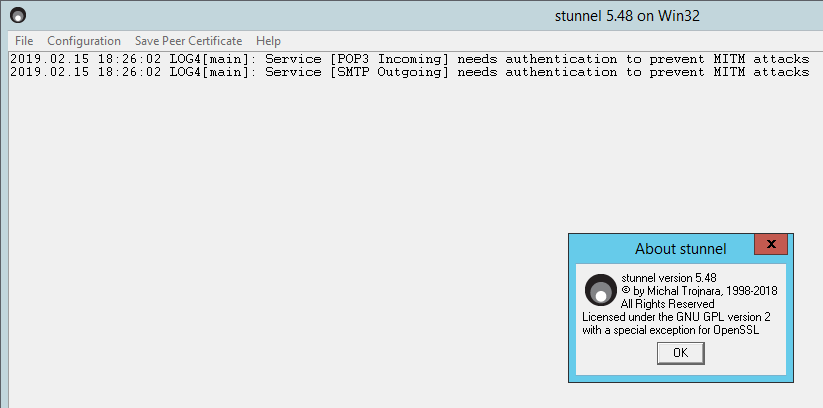Open the File menu
The height and width of the screenshot is (408, 823).
click(24, 41)
